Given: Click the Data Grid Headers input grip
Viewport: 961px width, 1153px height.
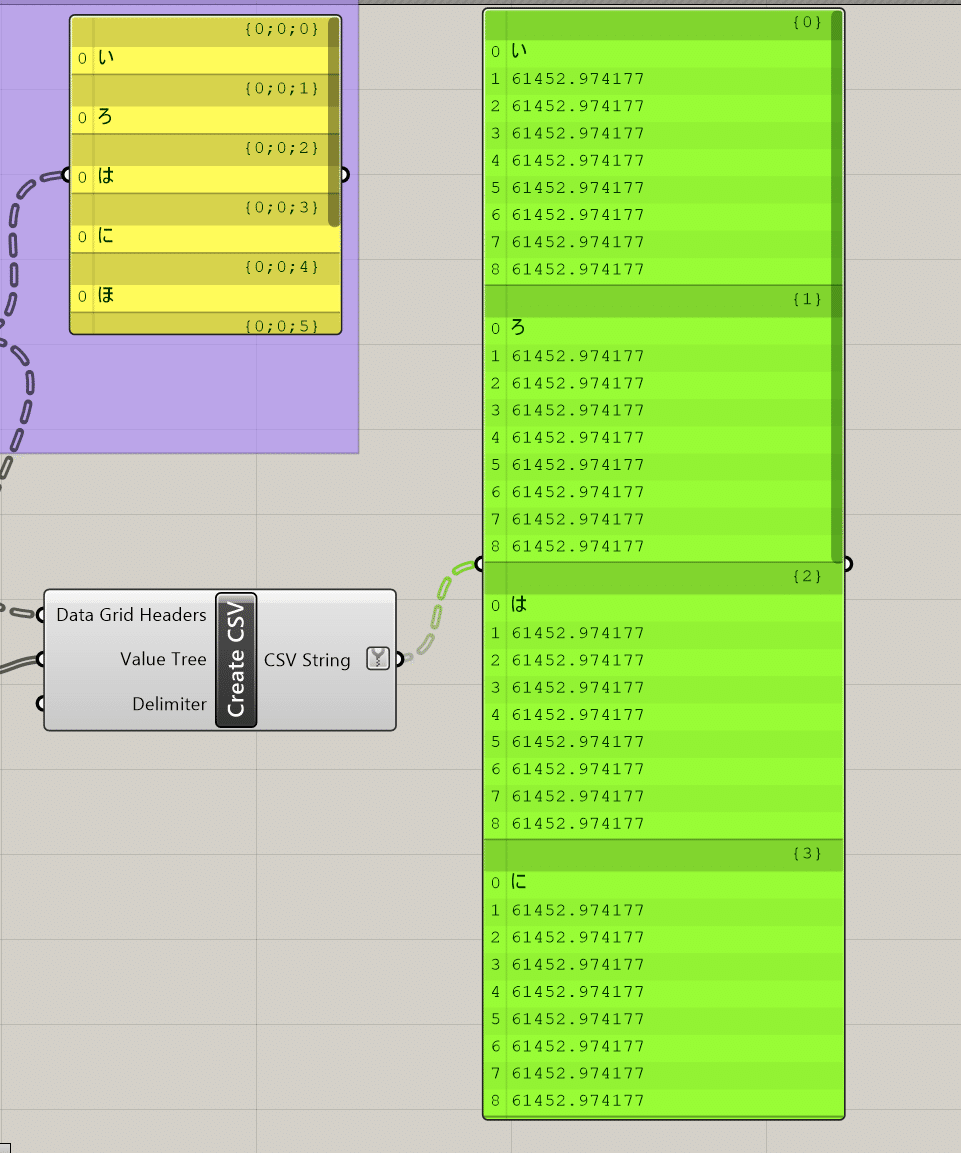Looking at the screenshot, I should [41, 615].
